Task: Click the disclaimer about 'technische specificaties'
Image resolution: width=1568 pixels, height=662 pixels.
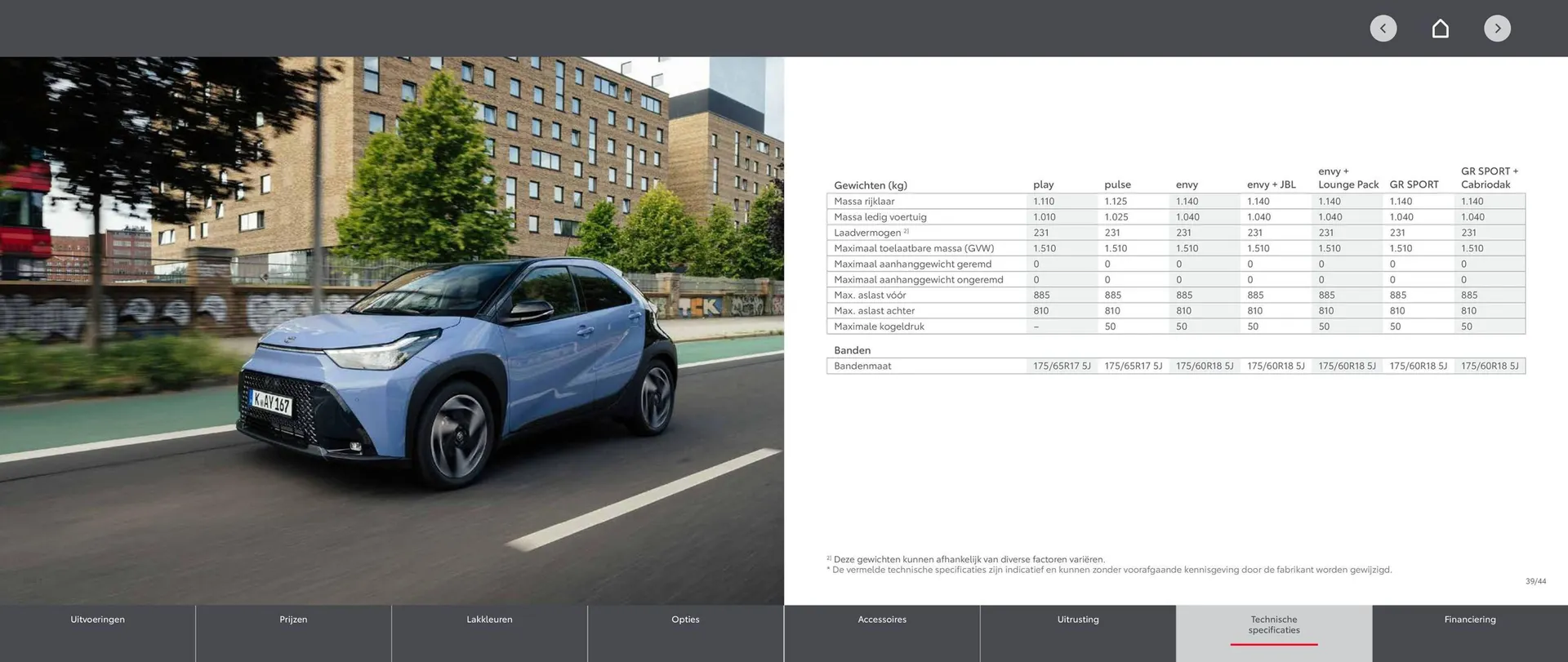Action: coord(1109,570)
